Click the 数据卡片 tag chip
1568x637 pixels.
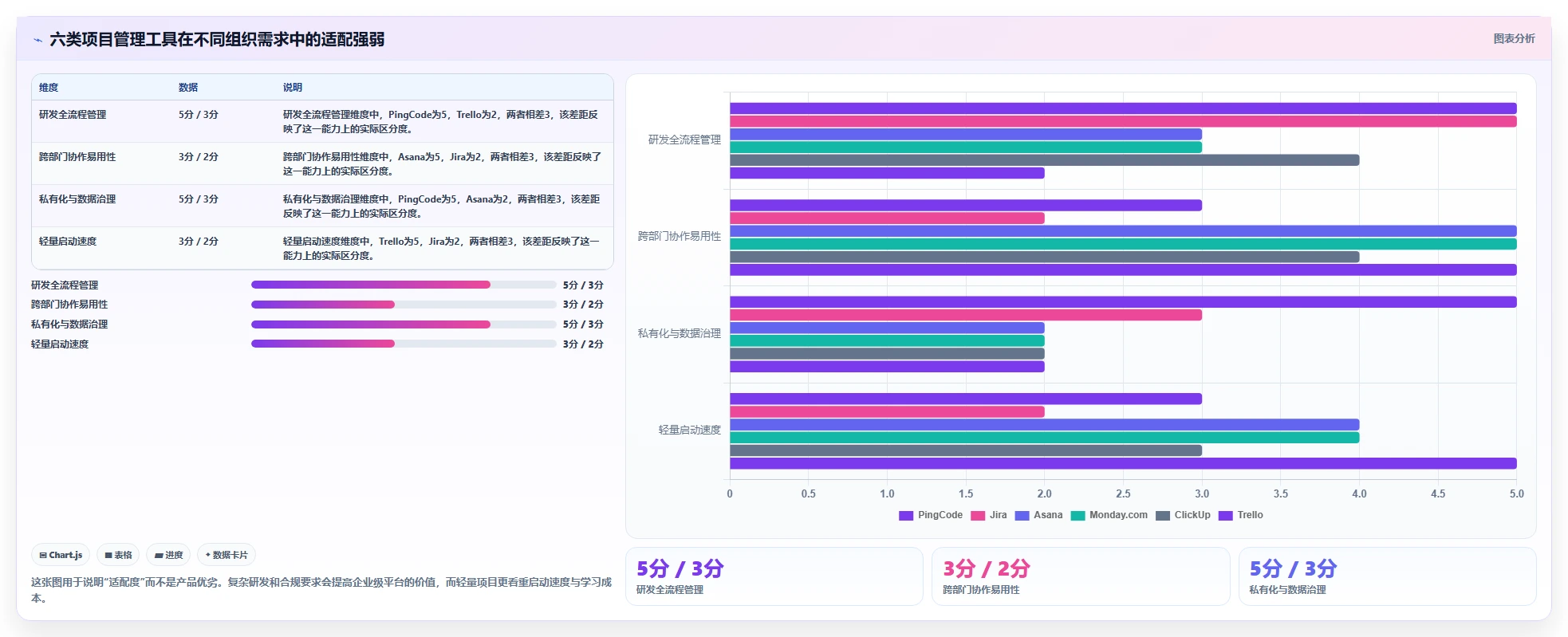pyautogui.click(x=227, y=555)
